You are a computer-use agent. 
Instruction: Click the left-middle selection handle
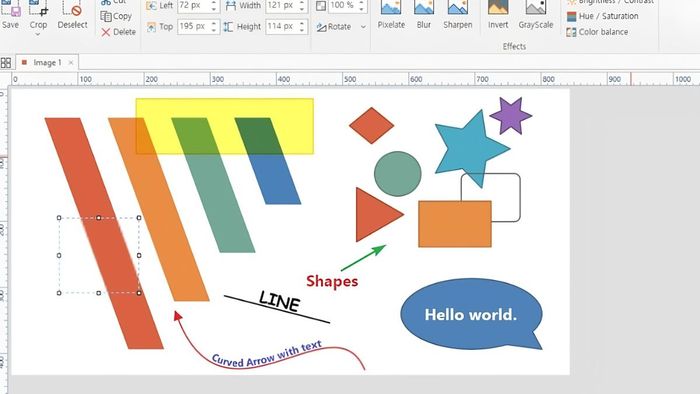coord(59,256)
